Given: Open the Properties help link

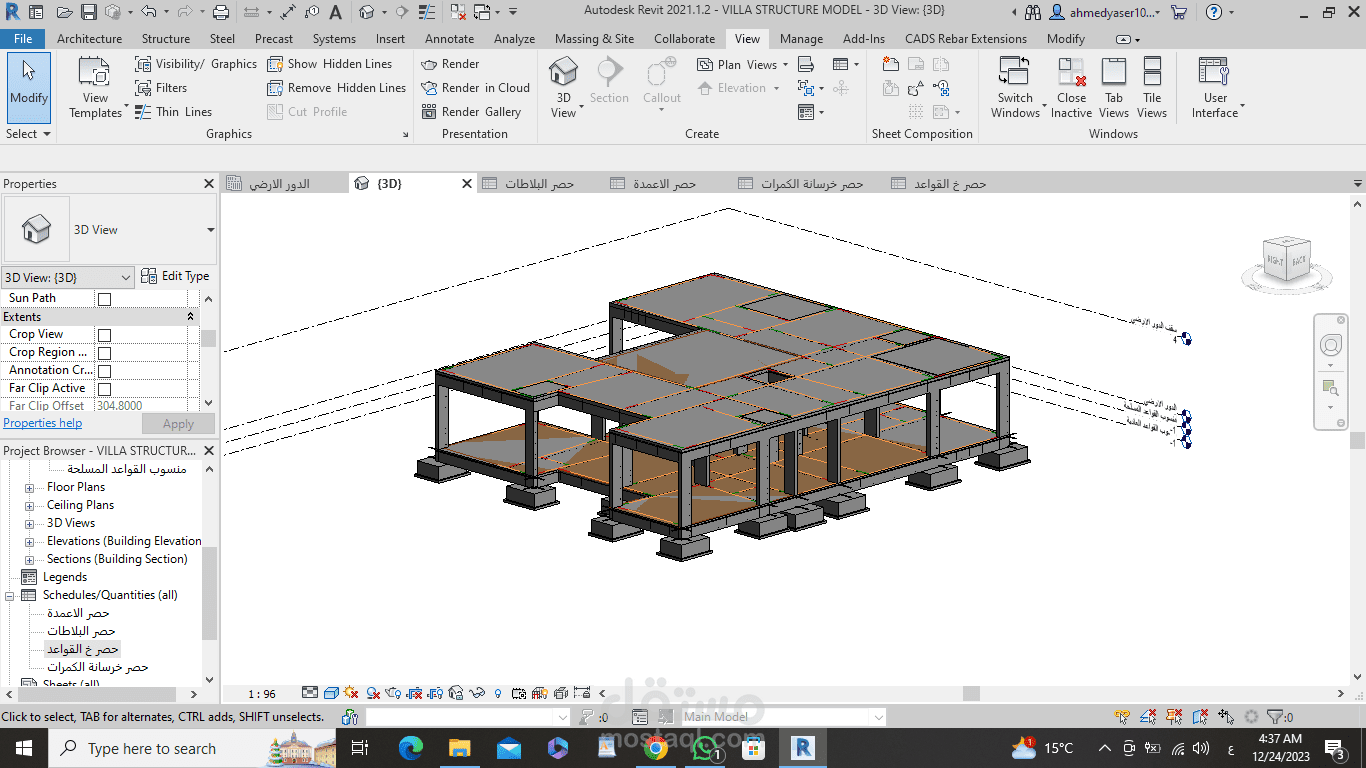Looking at the screenshot, I should pos(42,423).
